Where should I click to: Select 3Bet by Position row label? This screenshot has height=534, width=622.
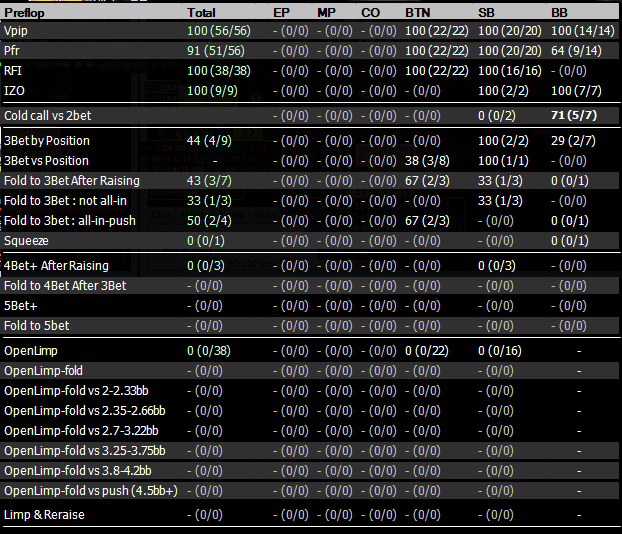tap(47, 141)
